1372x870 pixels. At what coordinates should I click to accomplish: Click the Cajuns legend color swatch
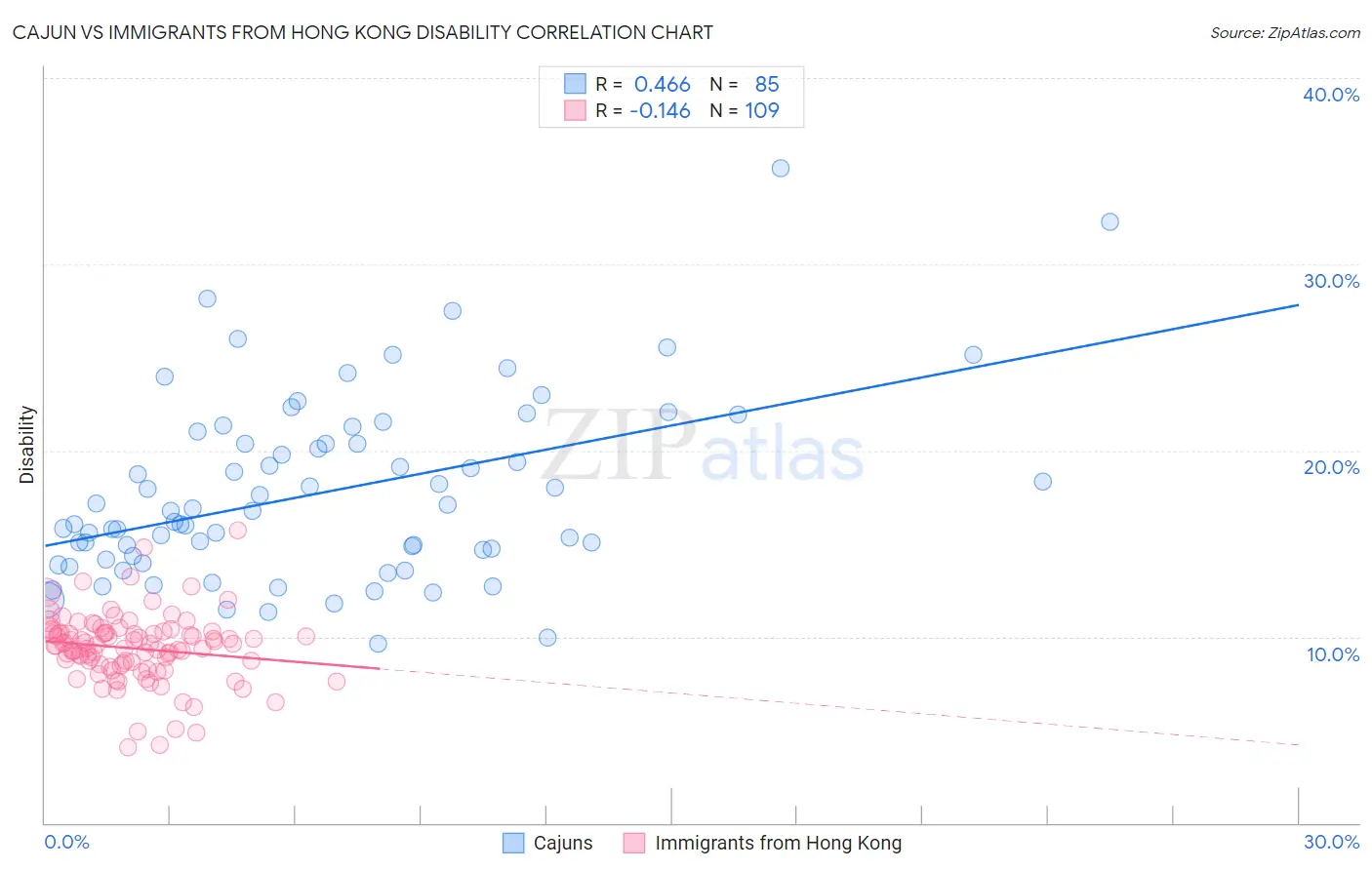pos(513,843)
